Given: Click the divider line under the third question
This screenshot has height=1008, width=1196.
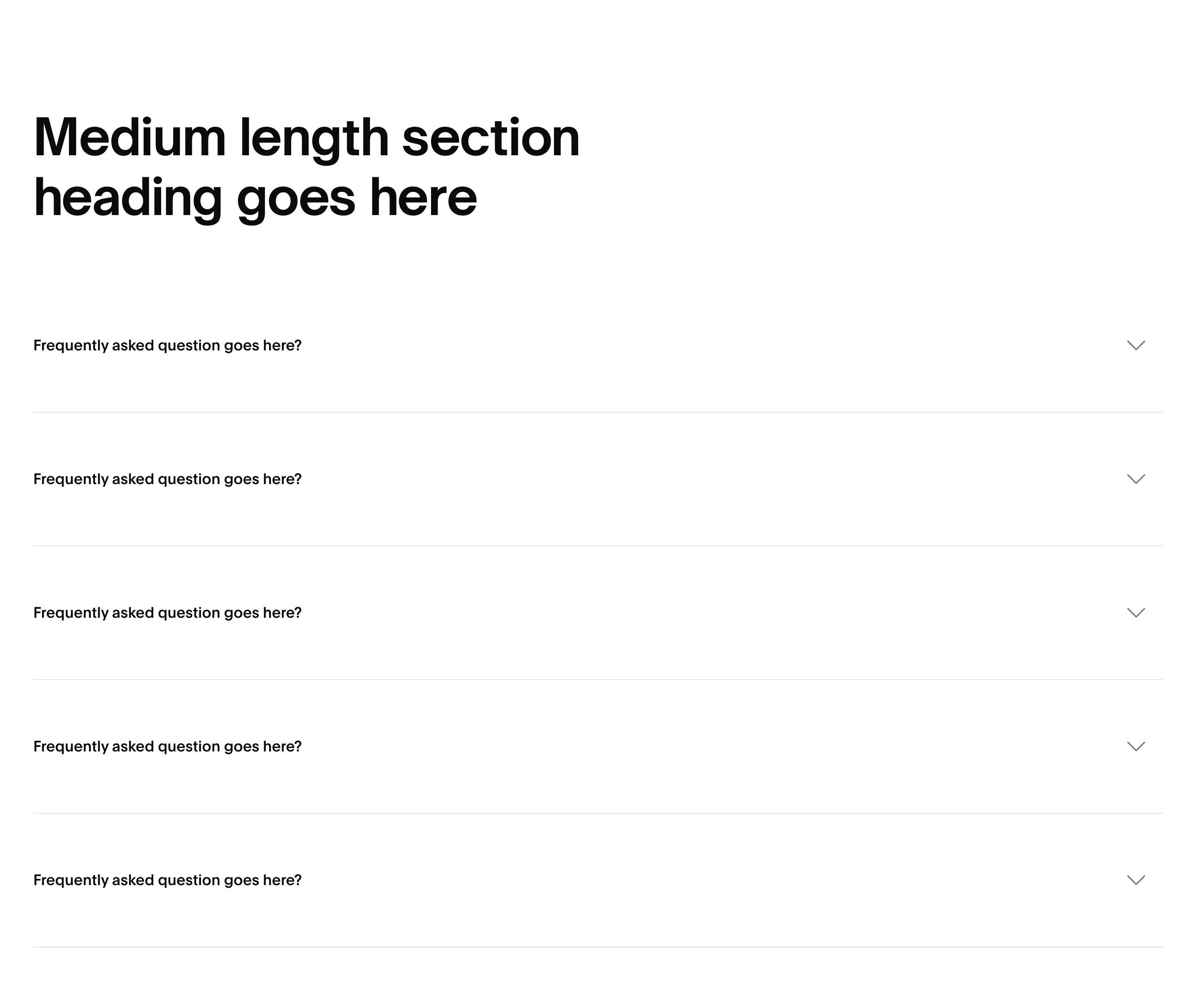Looking at the screenshot, I should (x=598, y=680).
